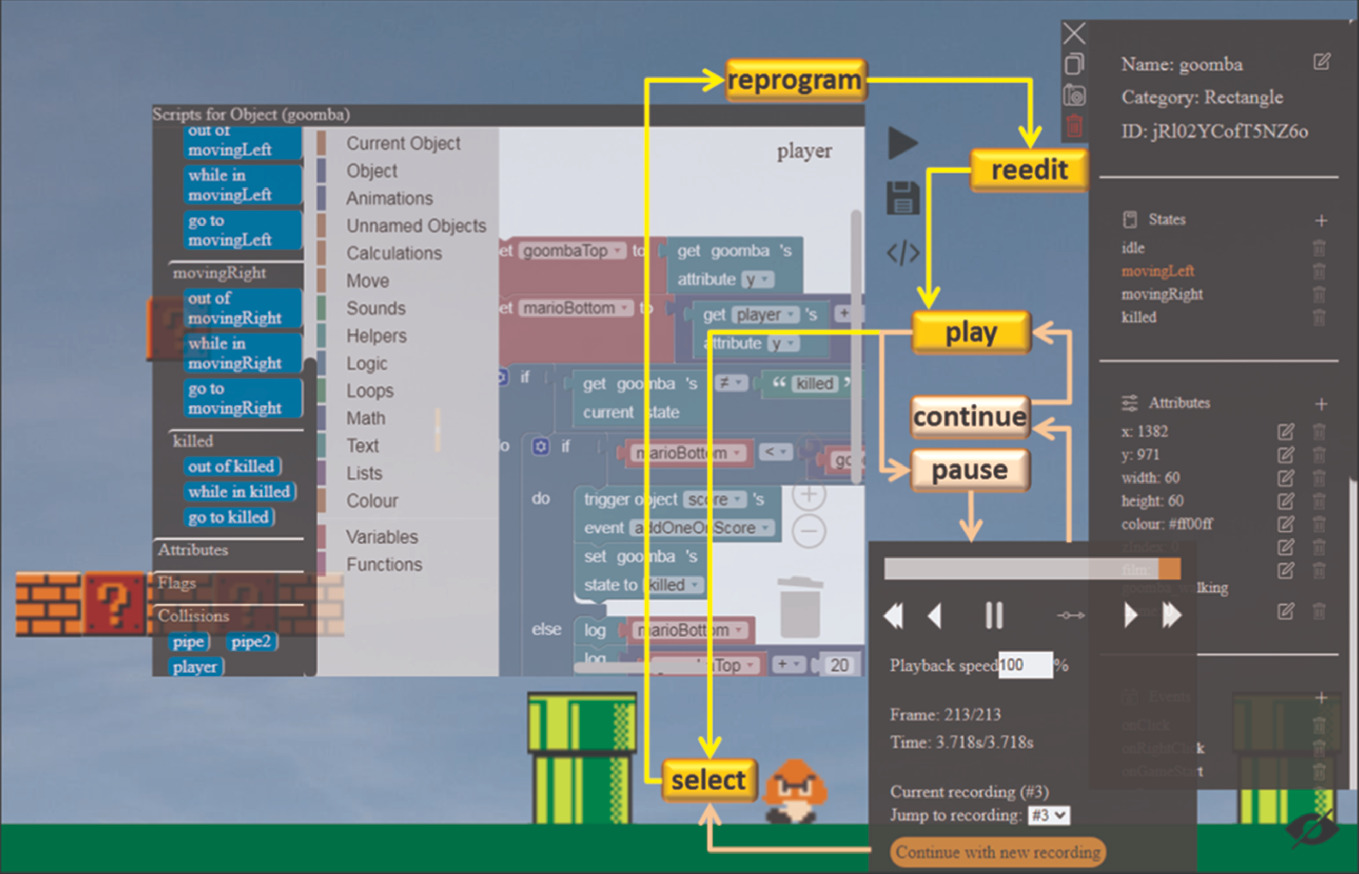Viewport: 1359px width, 874px height.
Task: Open the score object dropdown in trigger block
Action: 715,499
